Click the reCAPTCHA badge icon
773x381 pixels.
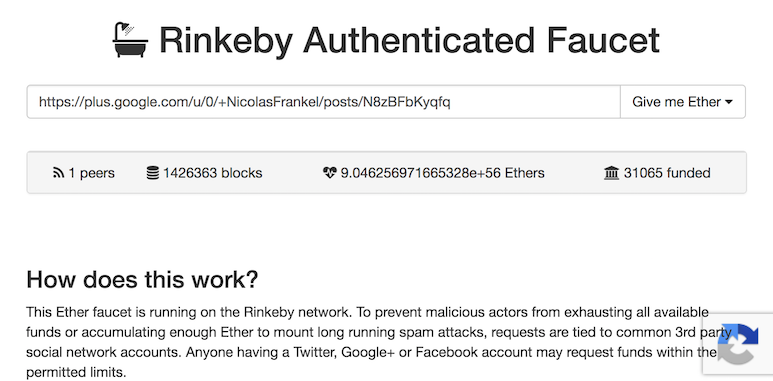pos(738,344)
